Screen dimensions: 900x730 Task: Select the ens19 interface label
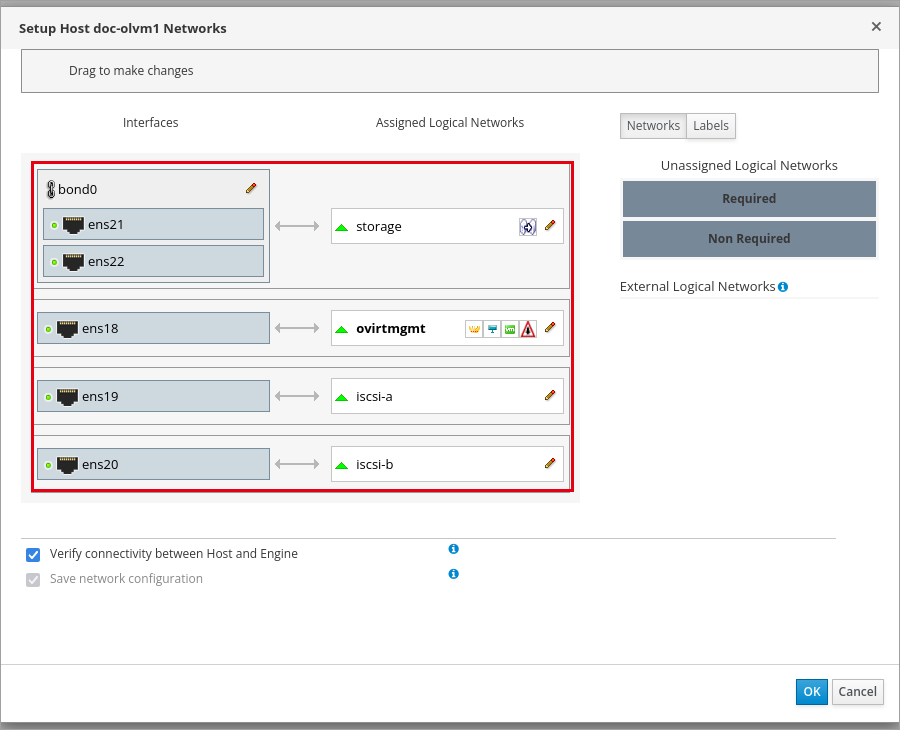click(x=100, y=397)
